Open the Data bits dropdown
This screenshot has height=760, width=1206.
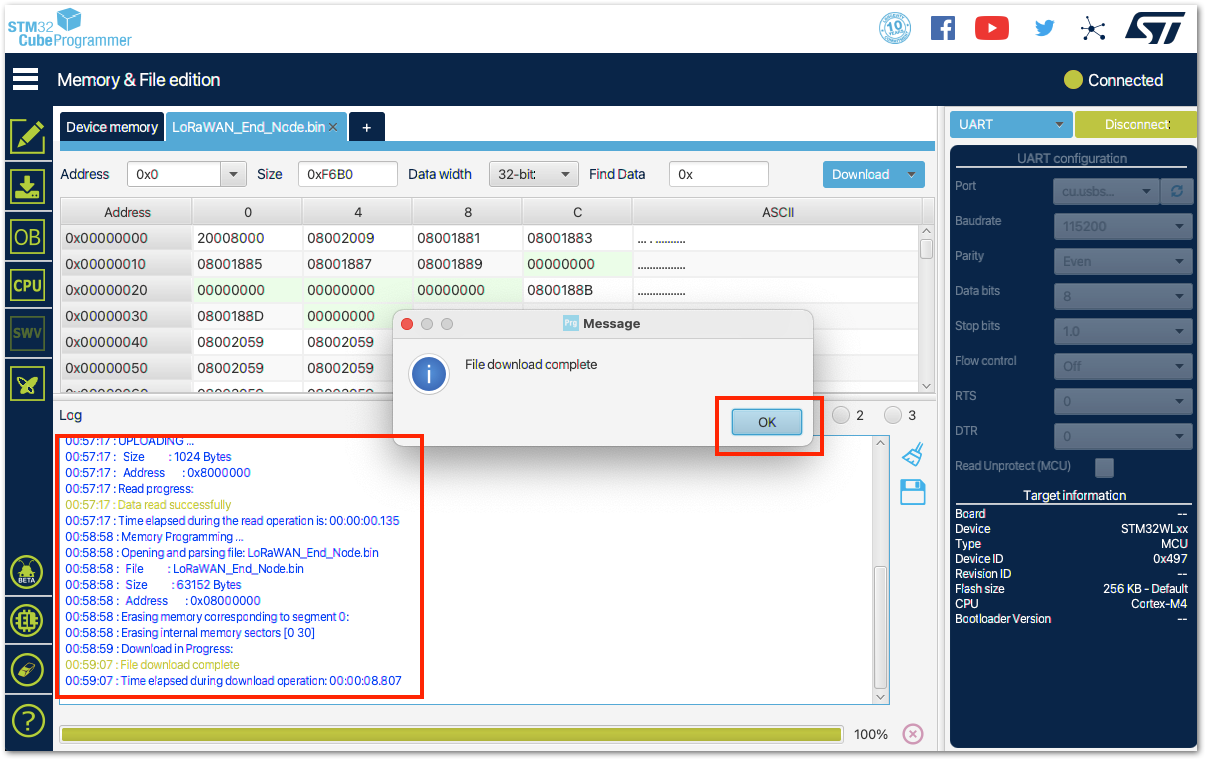click(1123, 296)
